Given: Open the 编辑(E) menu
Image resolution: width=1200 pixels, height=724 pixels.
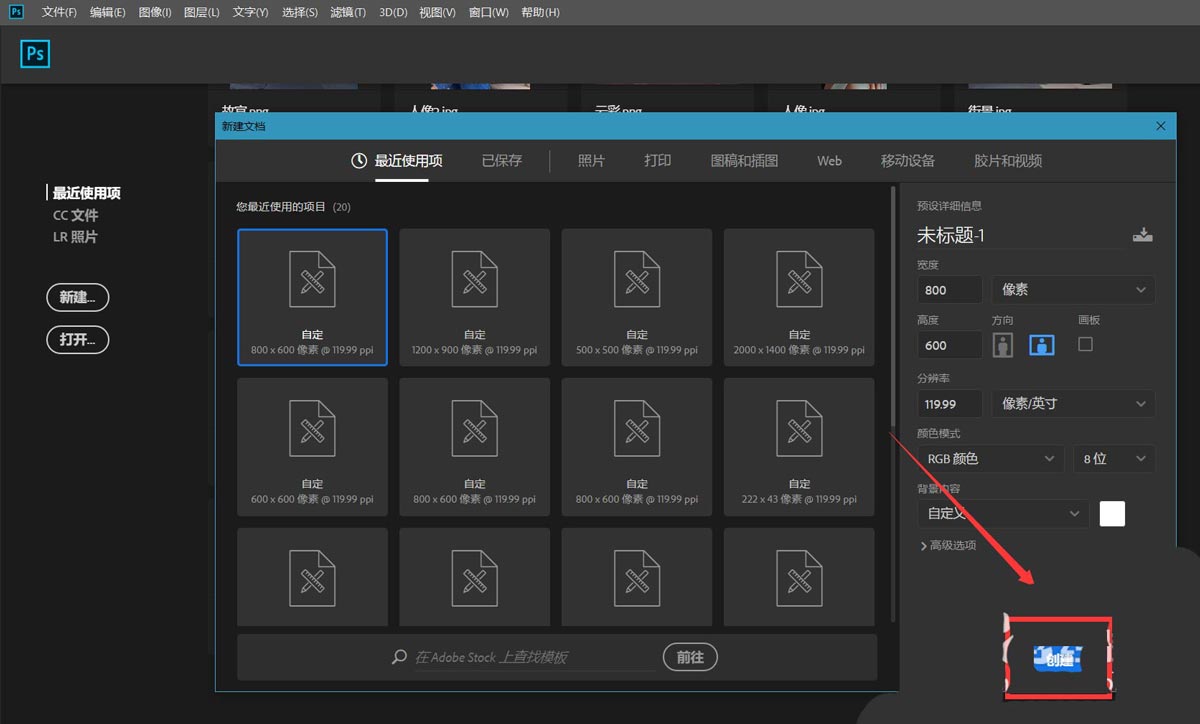Looking at the screenshot, I should tap(107, 13).
